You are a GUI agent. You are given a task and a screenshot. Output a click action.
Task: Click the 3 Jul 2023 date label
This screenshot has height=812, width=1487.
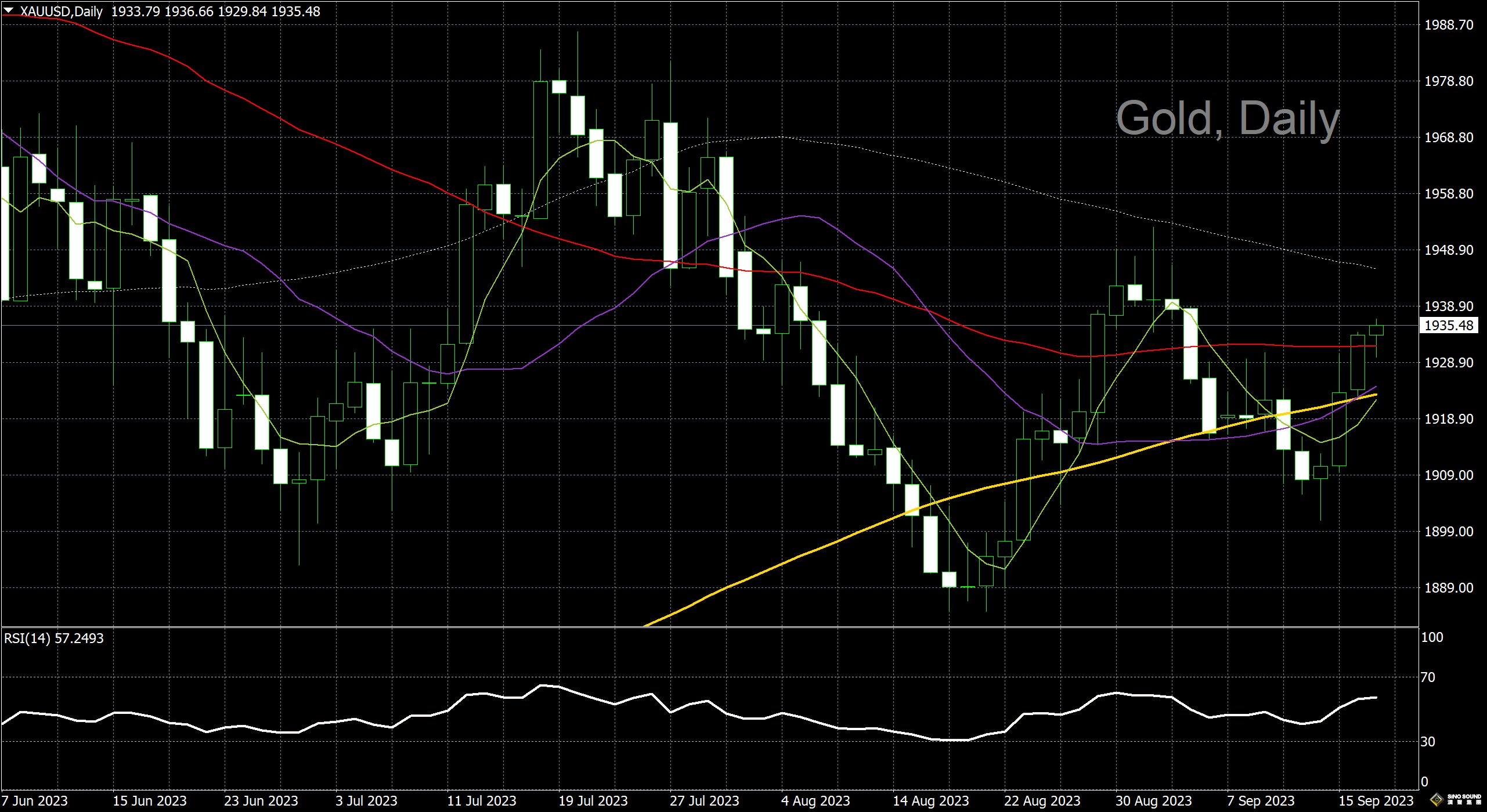pos(366,801)
